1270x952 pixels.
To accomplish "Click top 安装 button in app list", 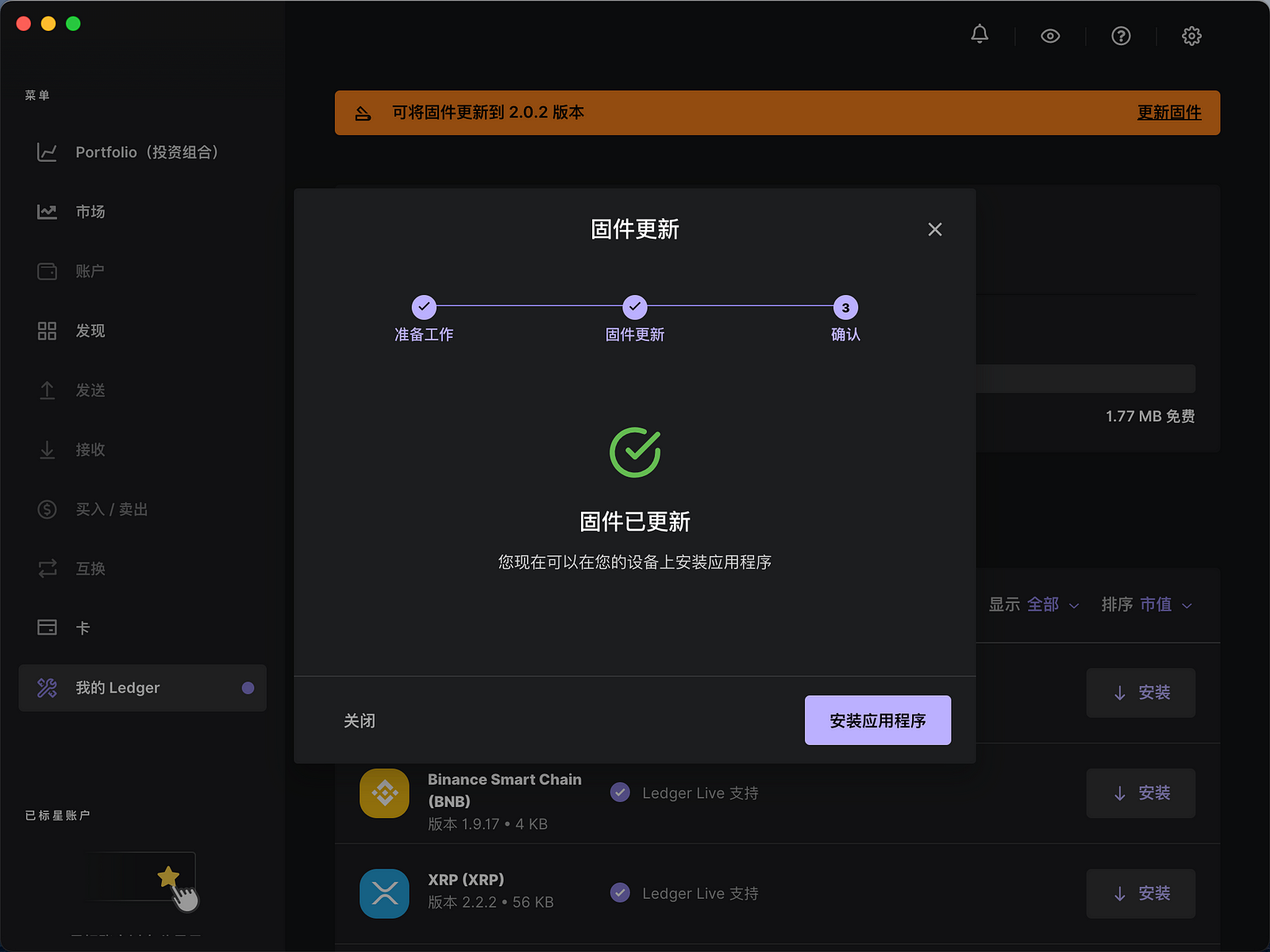I will [x=1141, y=693].
